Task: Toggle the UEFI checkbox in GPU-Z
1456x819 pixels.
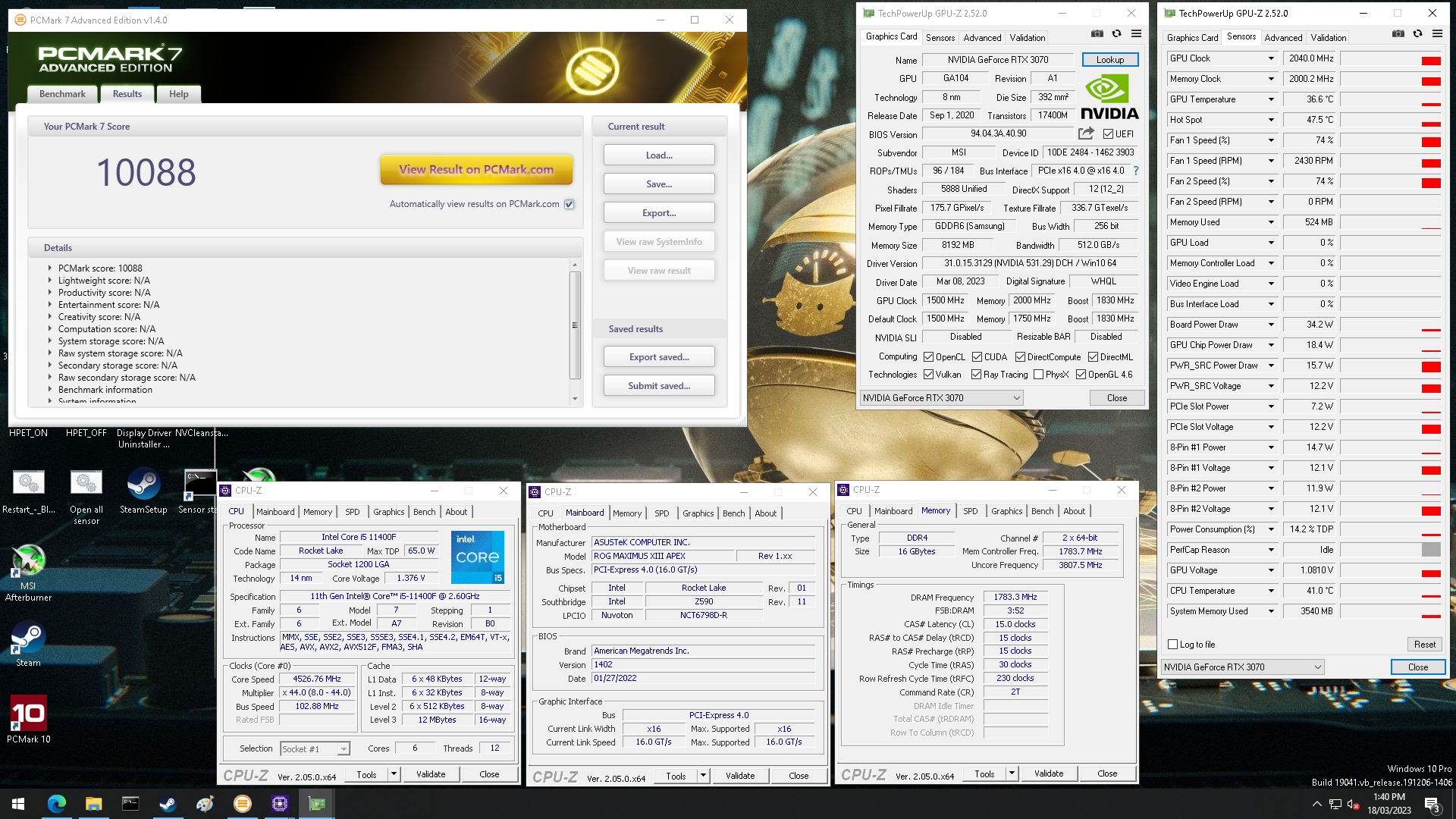Action: [x=1108, y=134]
